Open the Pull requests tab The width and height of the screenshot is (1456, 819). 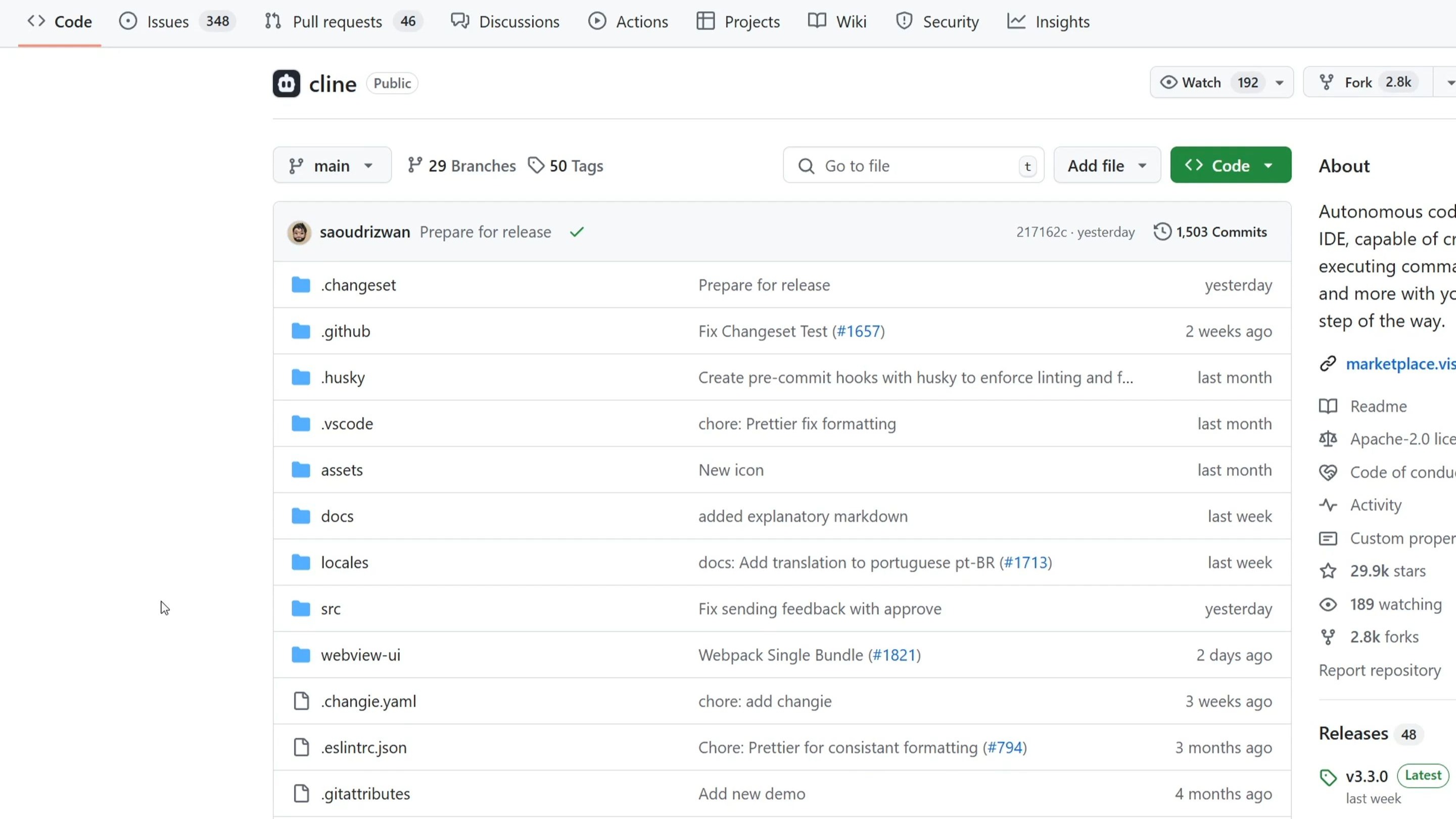point(337,22)
